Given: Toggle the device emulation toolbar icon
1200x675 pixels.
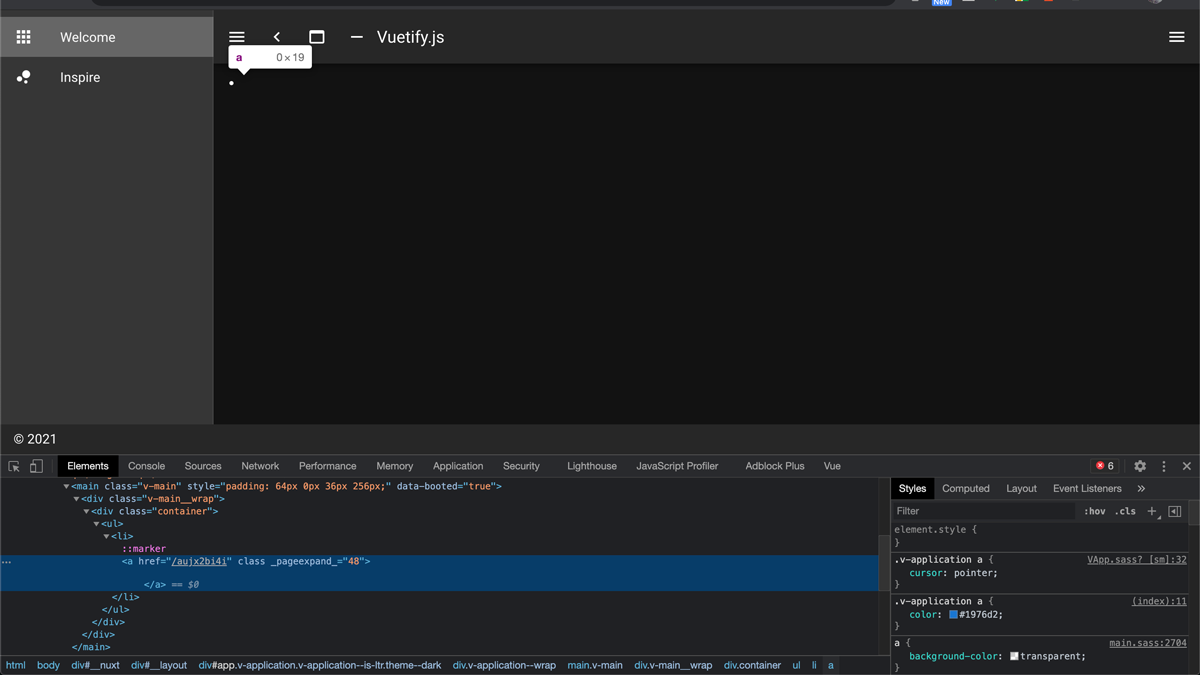Looking at the screenshot, I should 36,466.
